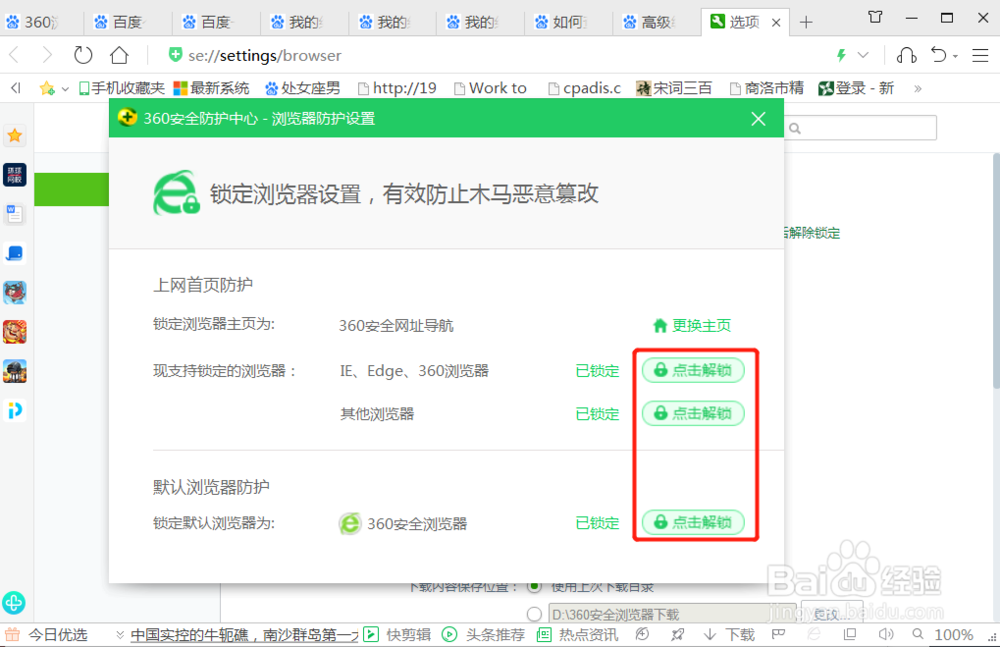Unlock homepage for 其他浏览器

[x=693, y=413]
